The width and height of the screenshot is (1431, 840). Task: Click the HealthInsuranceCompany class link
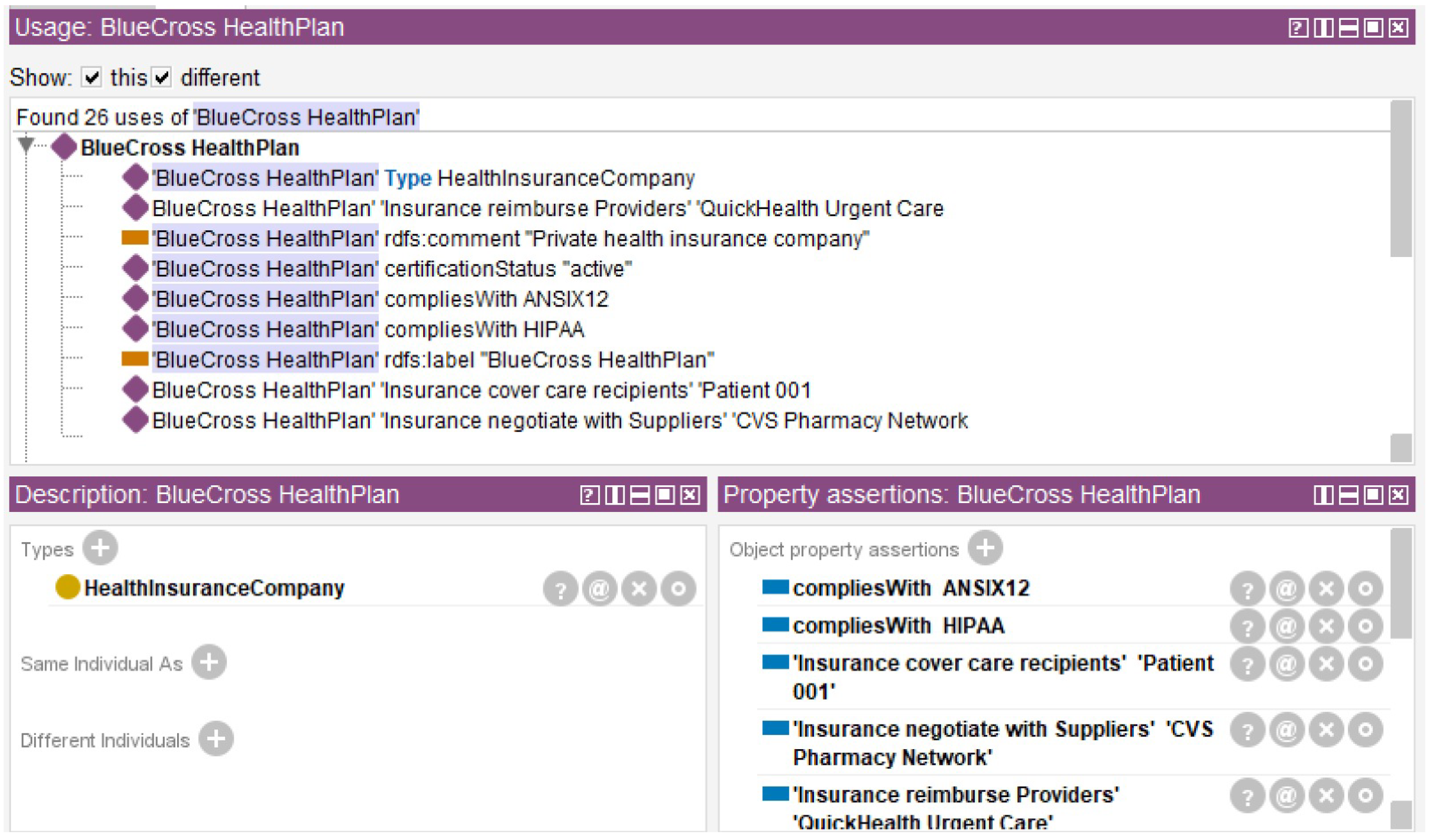566,179
